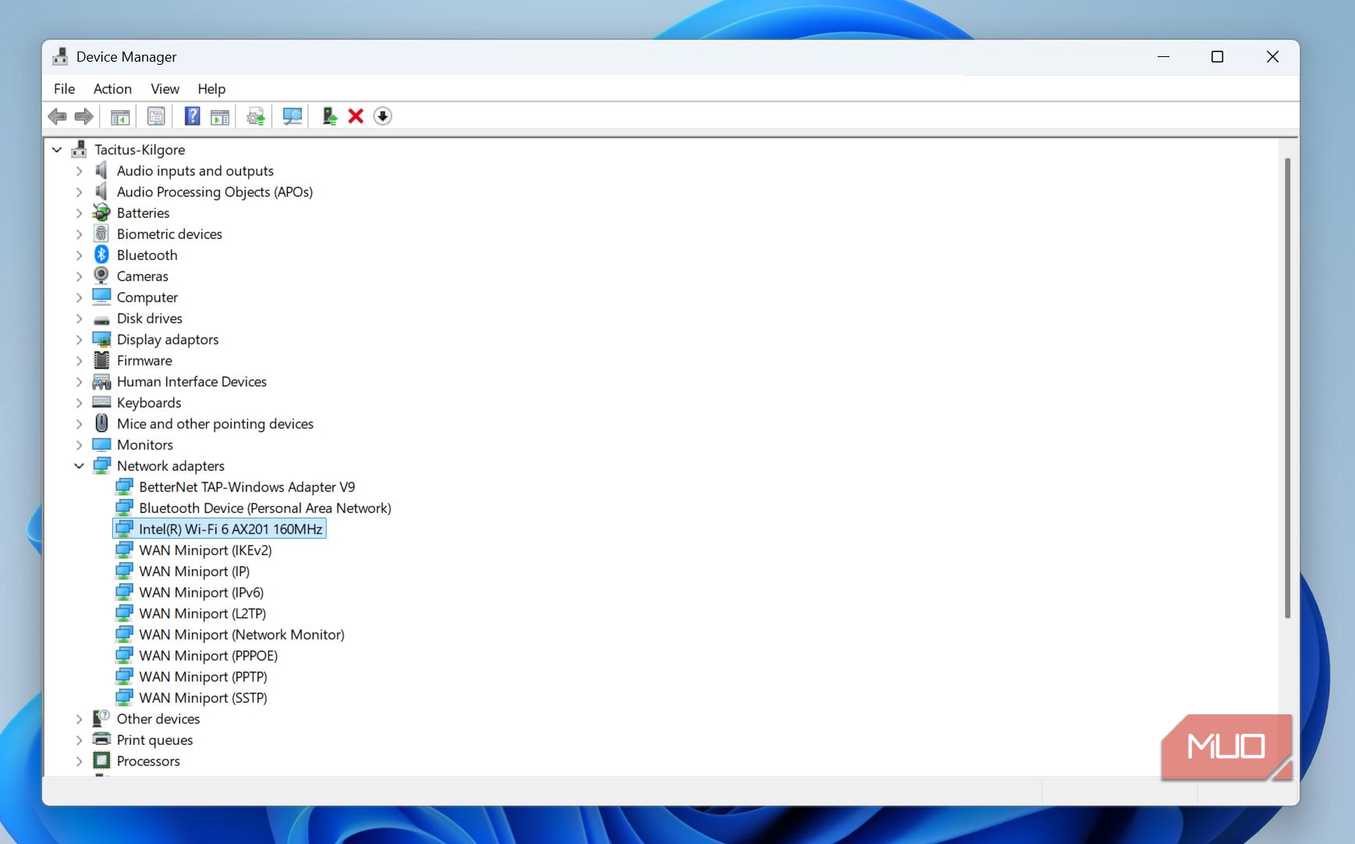Open the Action menu
1355x844 pixels.
[112, 89]
